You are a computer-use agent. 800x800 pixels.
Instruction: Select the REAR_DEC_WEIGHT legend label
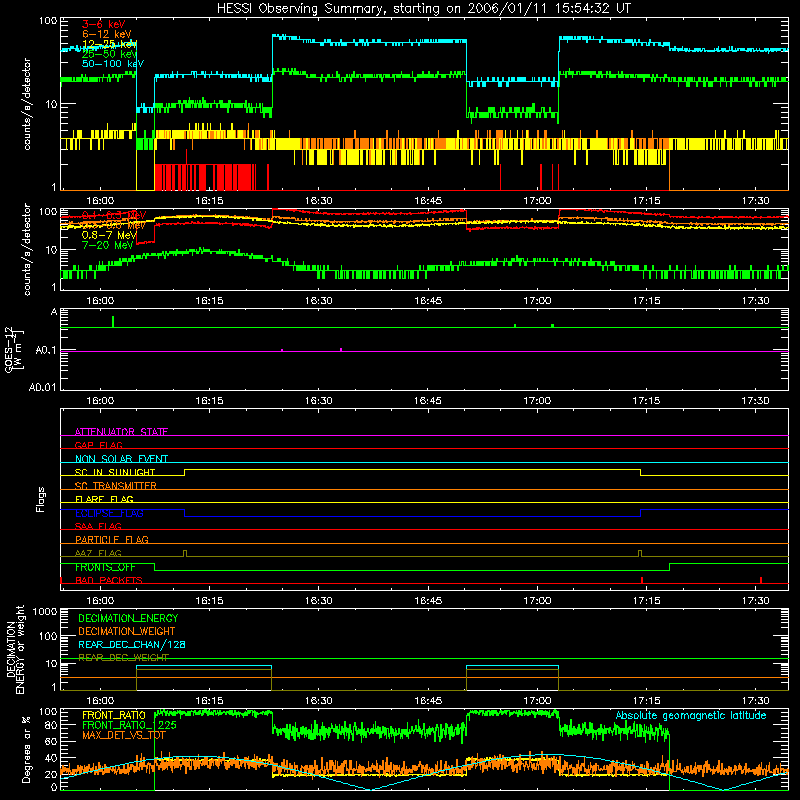[123, 658]
